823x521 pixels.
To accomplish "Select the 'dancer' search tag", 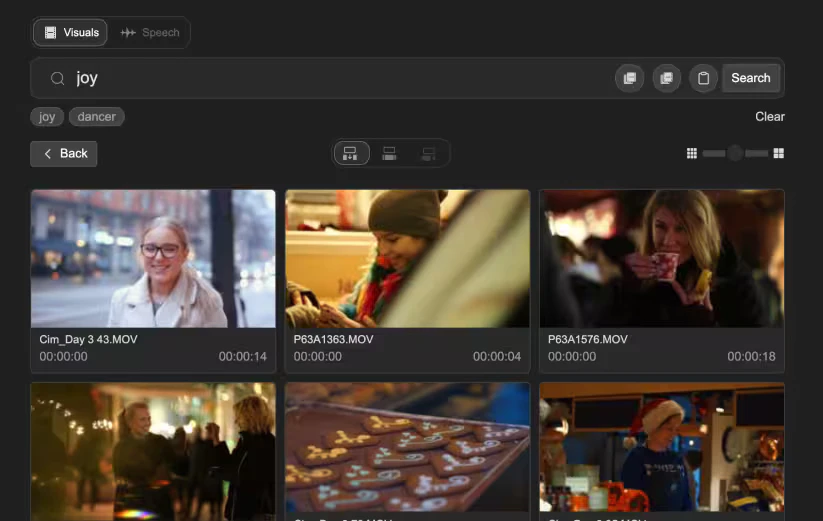I will (97, 117).
